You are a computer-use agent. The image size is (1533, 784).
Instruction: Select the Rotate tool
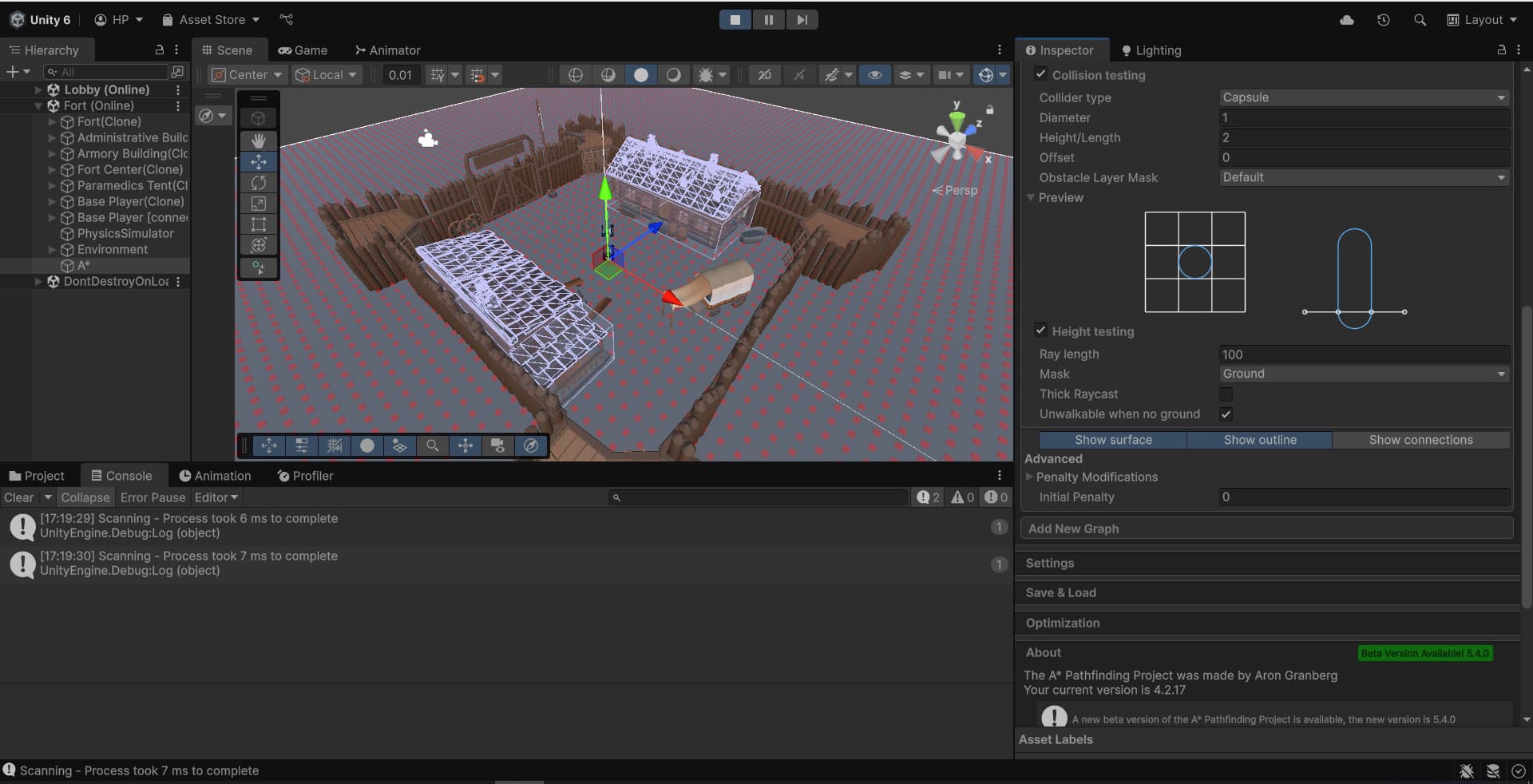coord(258,183)
